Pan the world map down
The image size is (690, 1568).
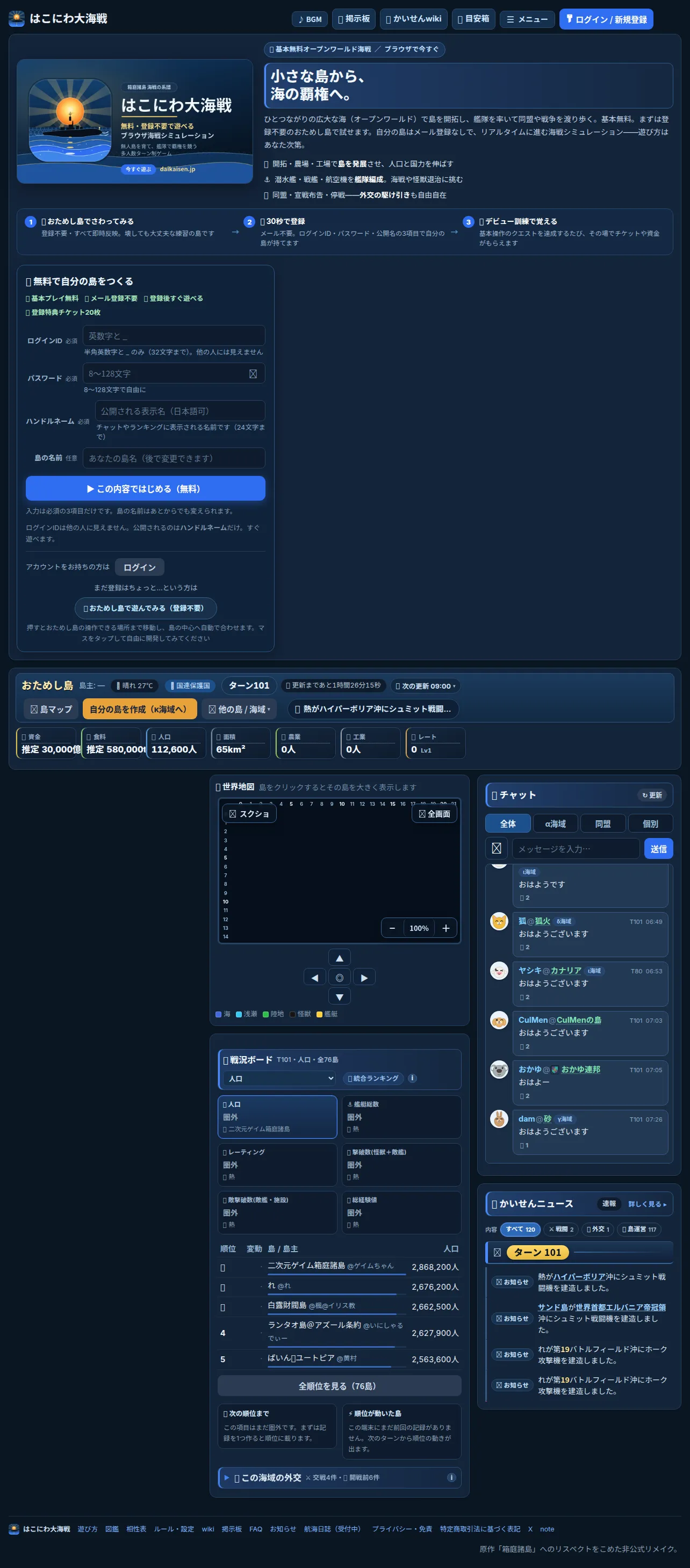[340, 997]
